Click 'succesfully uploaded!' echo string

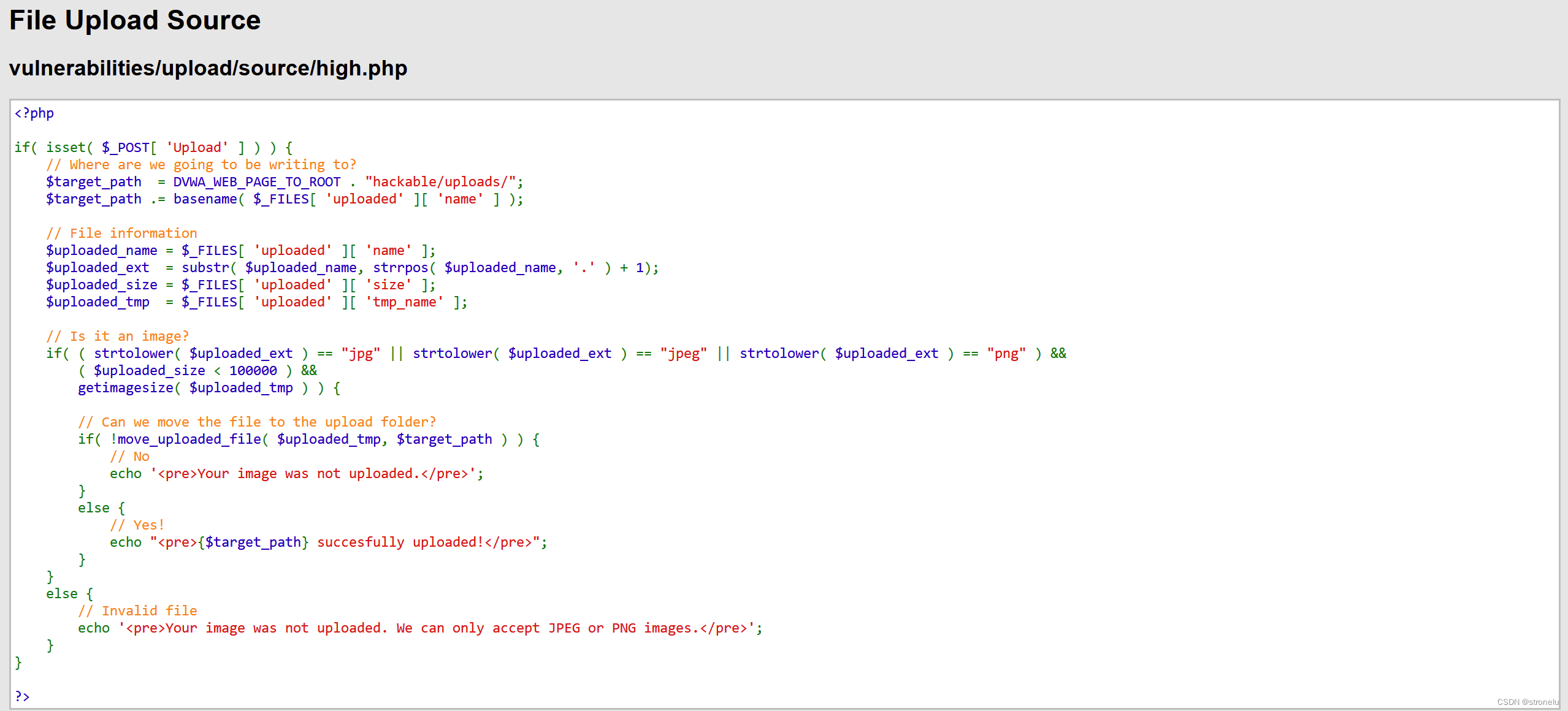coord(400,542)
